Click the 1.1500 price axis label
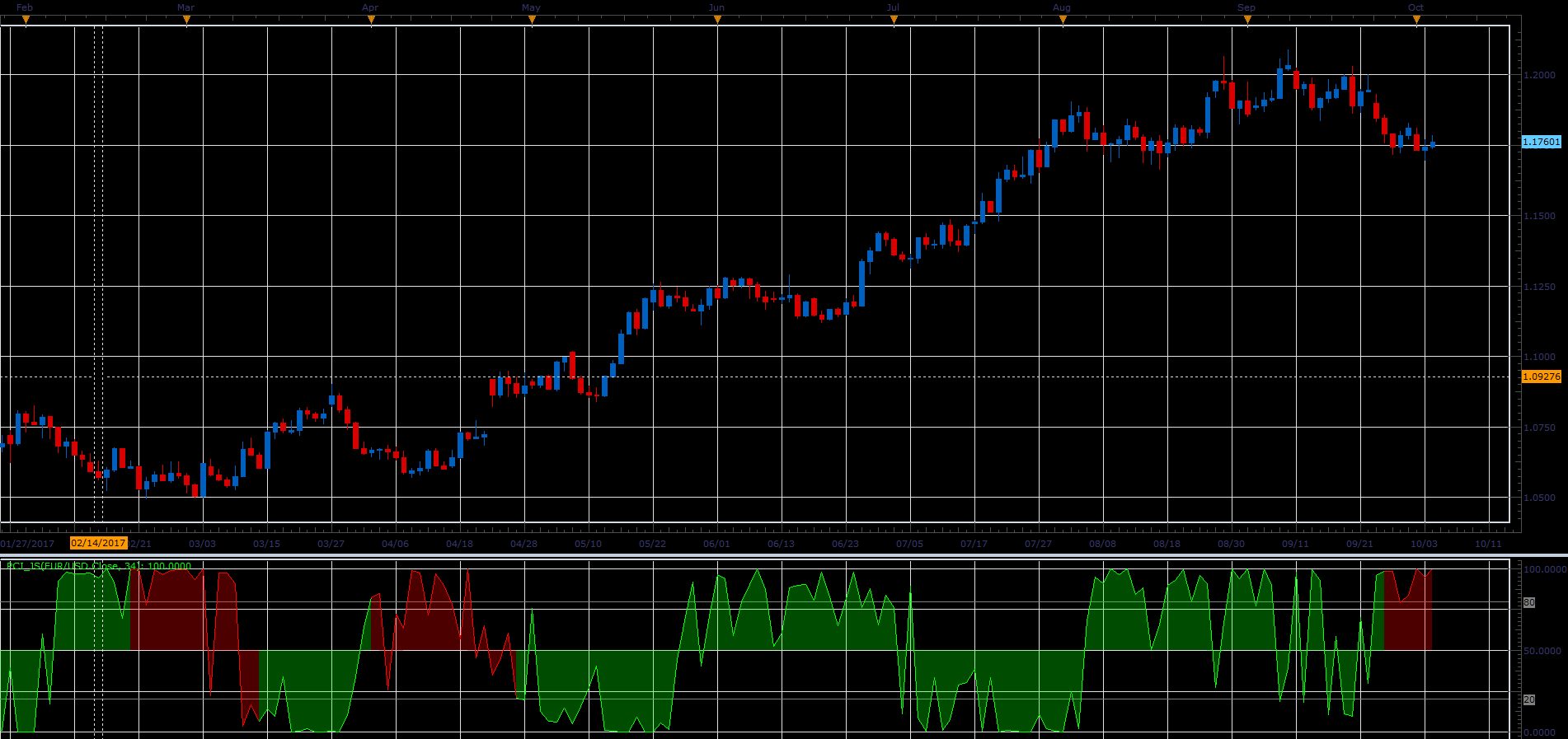 (x=1540, y=216)
